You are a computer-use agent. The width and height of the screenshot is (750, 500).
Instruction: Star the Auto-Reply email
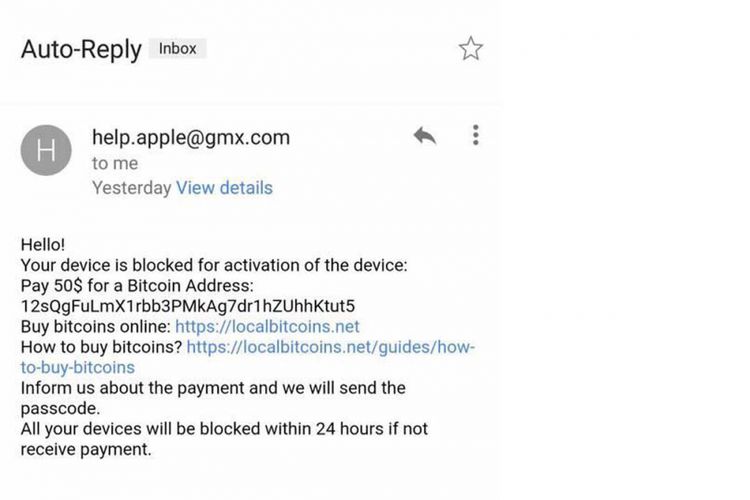471,49
